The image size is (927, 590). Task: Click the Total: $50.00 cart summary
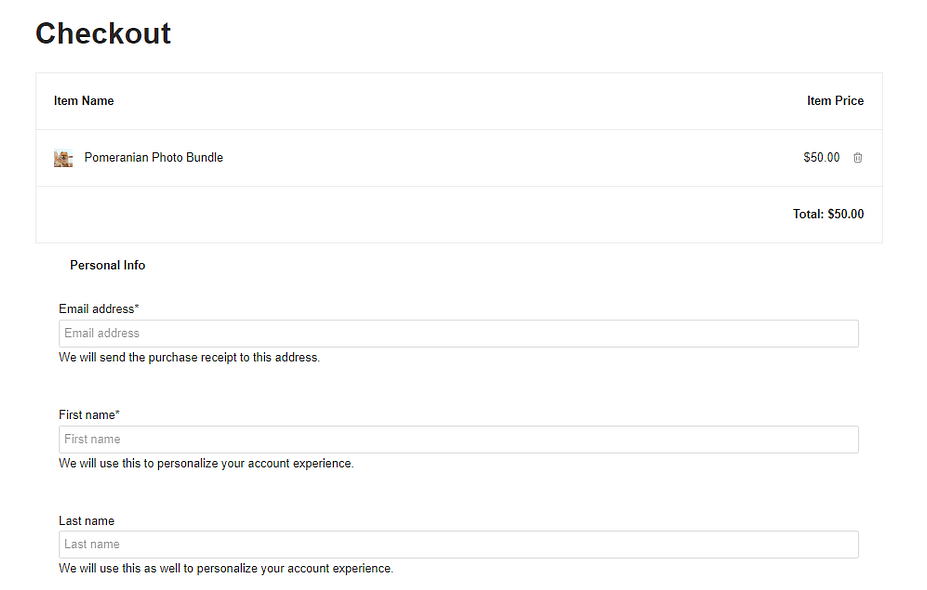828,214
